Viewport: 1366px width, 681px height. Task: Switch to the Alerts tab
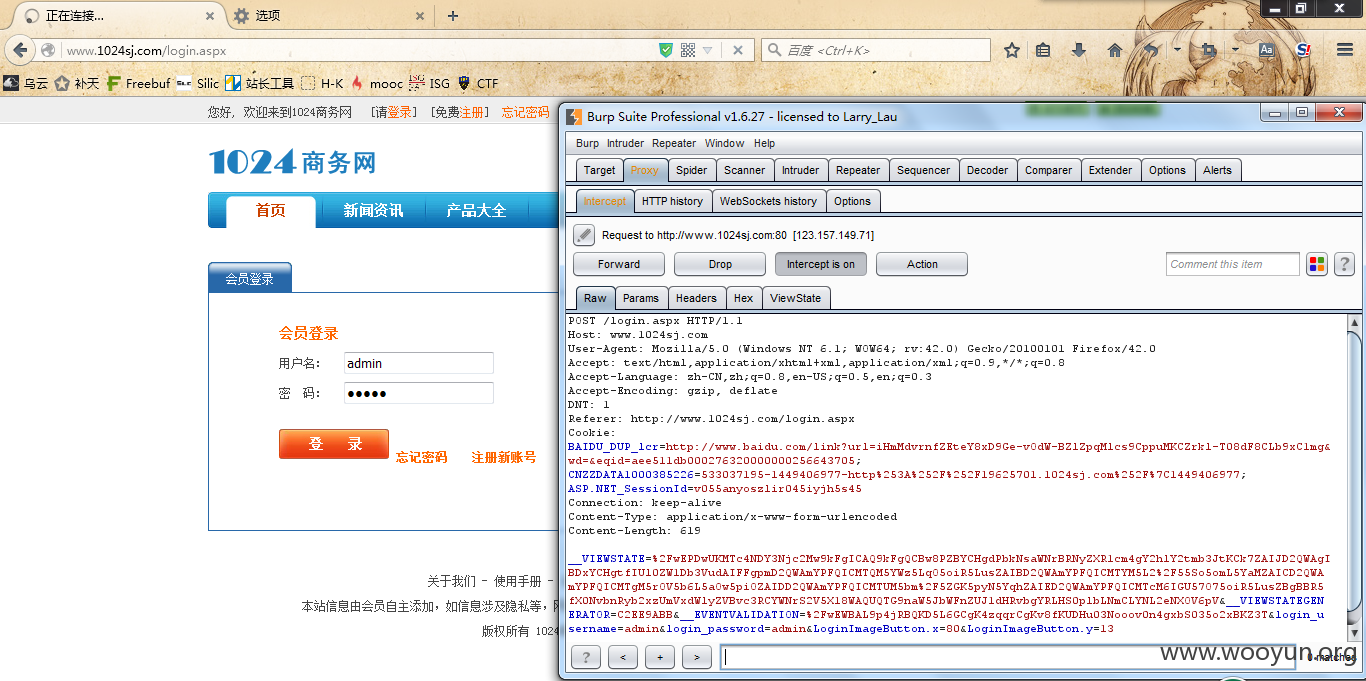1217,170
